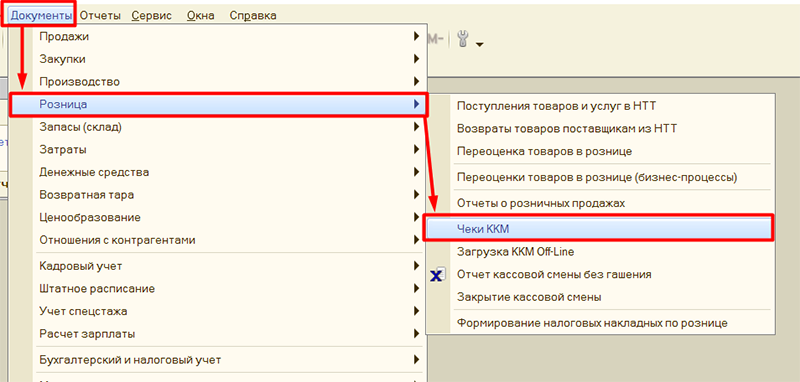The image size is (800, 382).
Task: Choose Закрытие кассовой смены
Action: pyautogui.click(x=600, y=297)
